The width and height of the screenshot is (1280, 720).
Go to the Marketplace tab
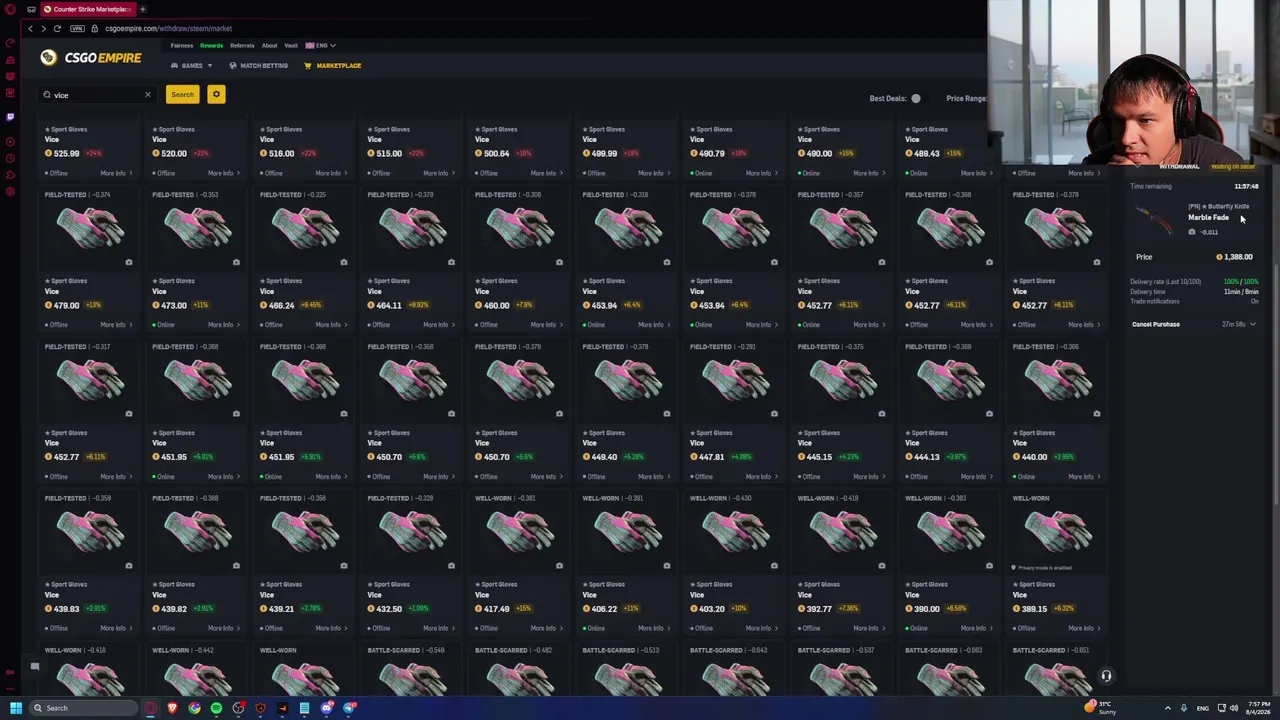point(333,66)
